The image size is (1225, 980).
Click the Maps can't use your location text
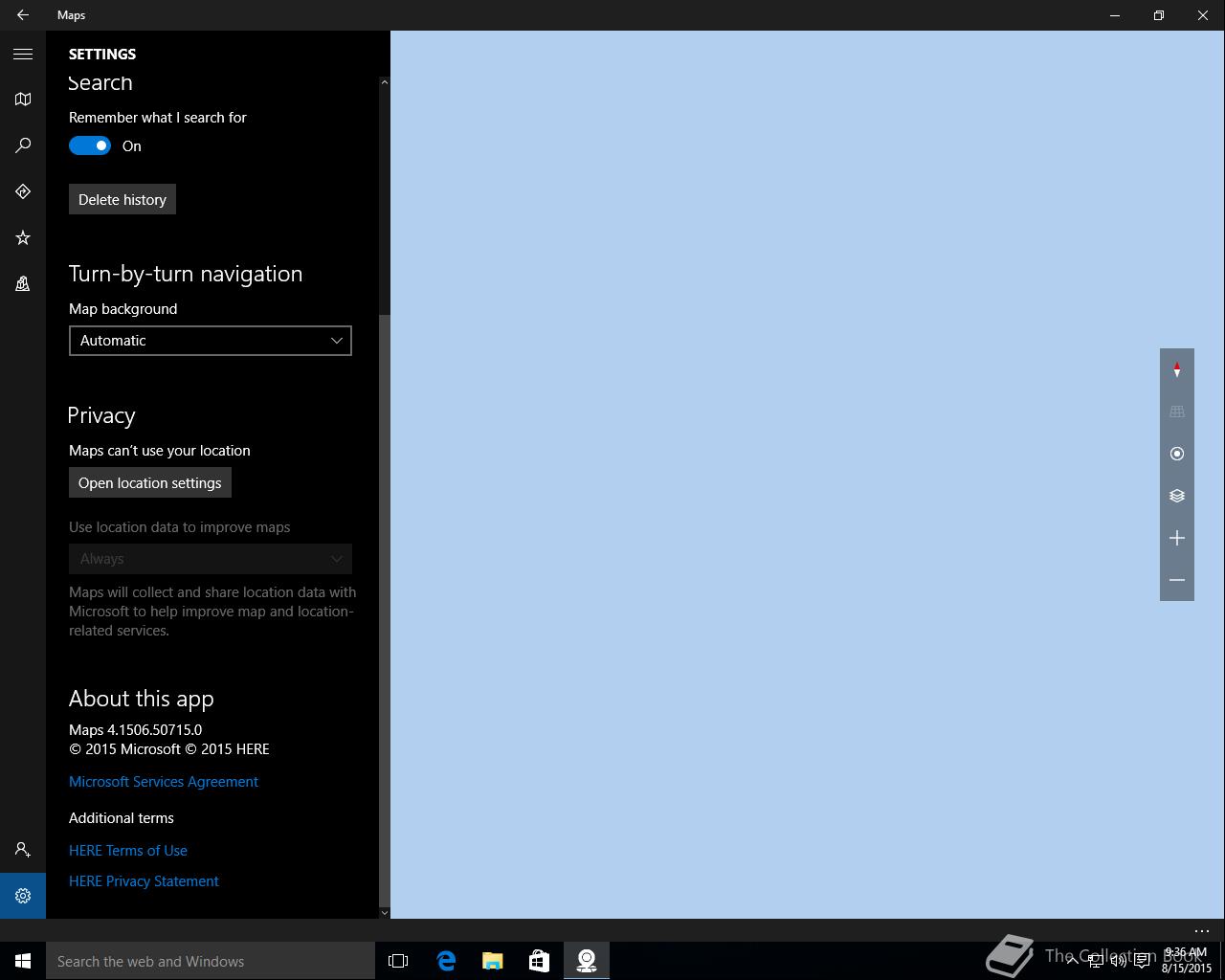click(160, 451)
